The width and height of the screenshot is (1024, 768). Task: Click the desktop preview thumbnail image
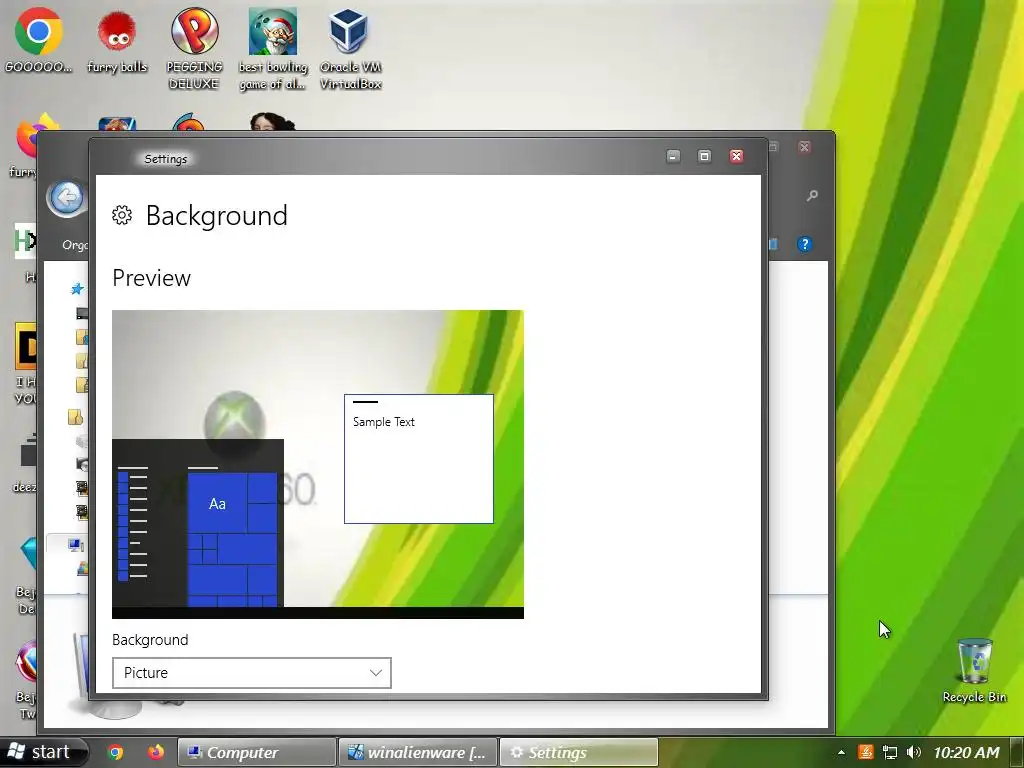(x=317, y=464)
